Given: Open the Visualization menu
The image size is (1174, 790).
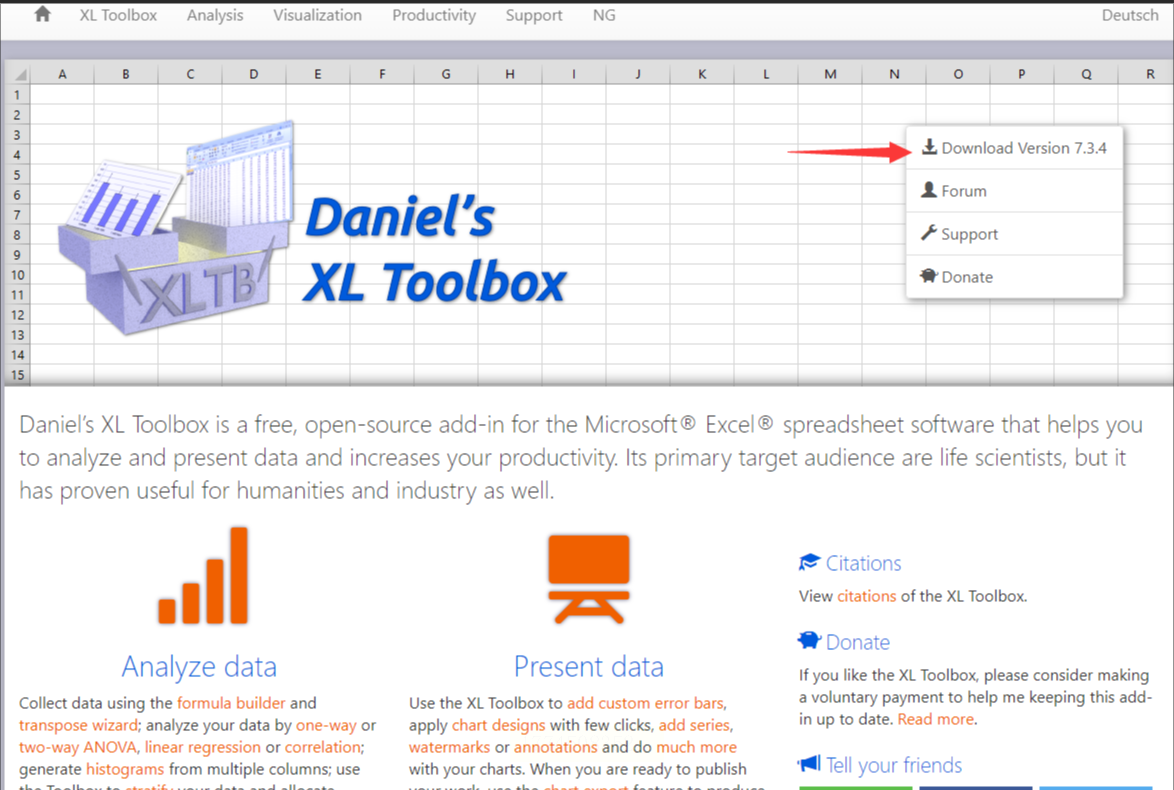Looking at the screenshot, I should pos(317,15).
